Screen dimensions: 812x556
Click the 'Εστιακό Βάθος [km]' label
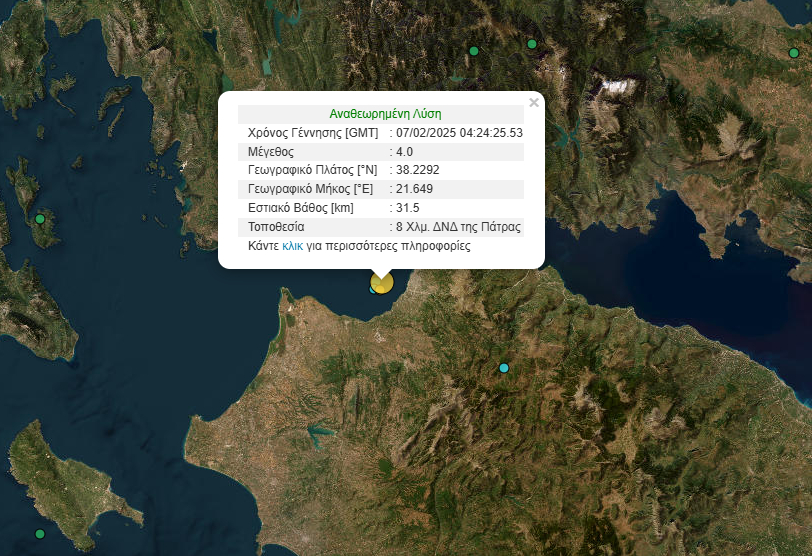click(x=300, y=208)
